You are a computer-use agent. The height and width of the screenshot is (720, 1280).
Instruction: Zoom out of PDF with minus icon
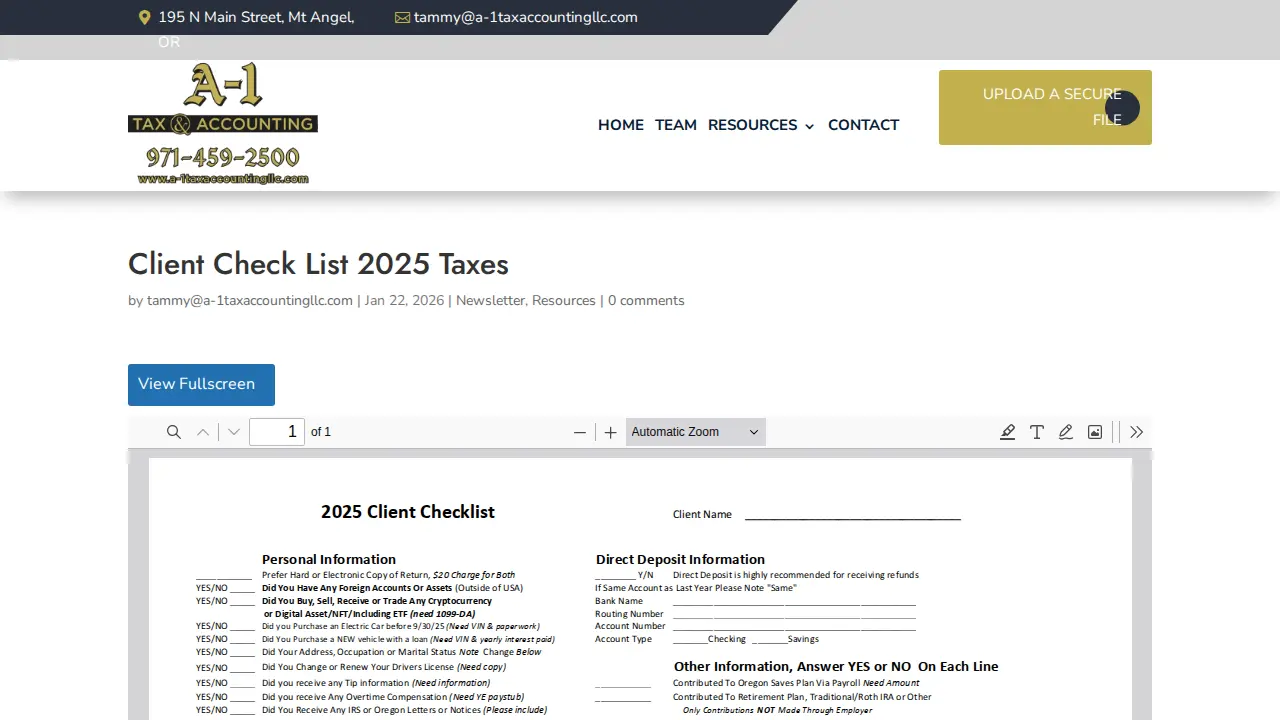pos(580,432)
